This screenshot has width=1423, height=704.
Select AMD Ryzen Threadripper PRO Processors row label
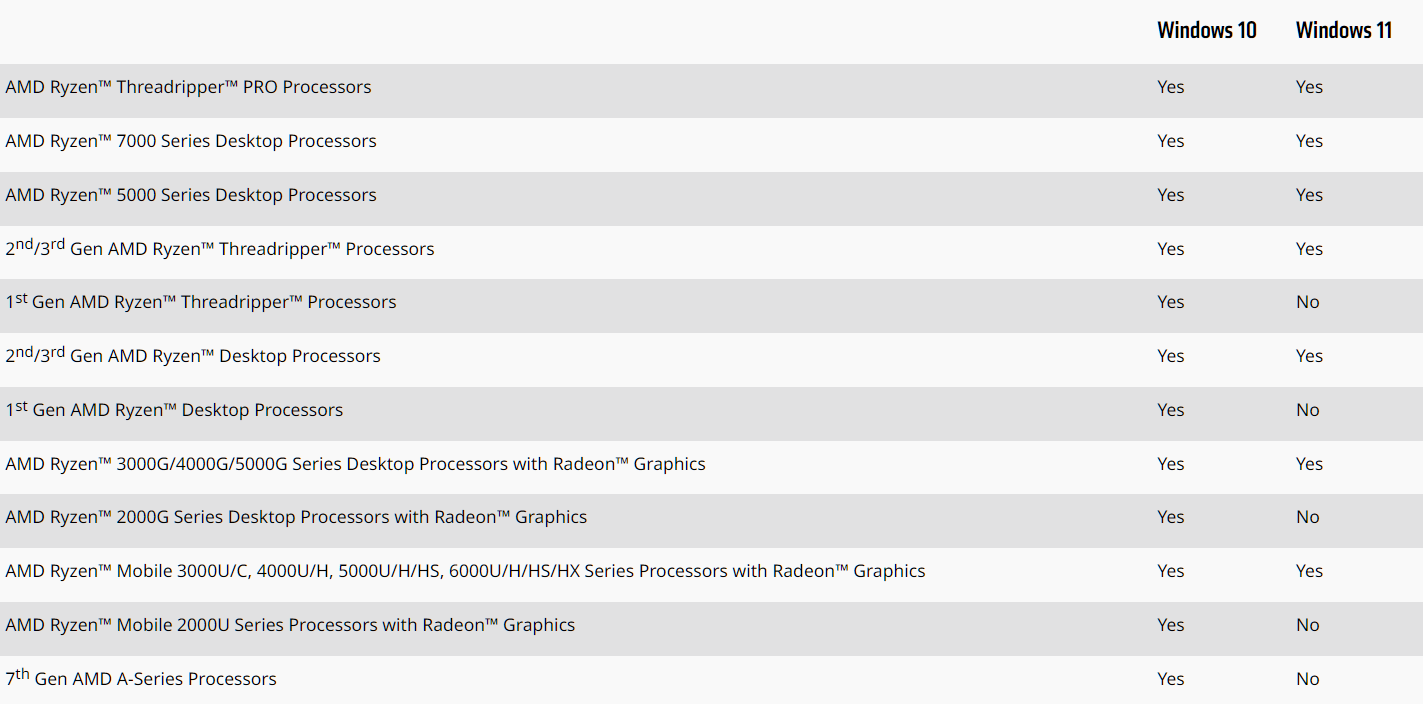click(x=188, y=87)
